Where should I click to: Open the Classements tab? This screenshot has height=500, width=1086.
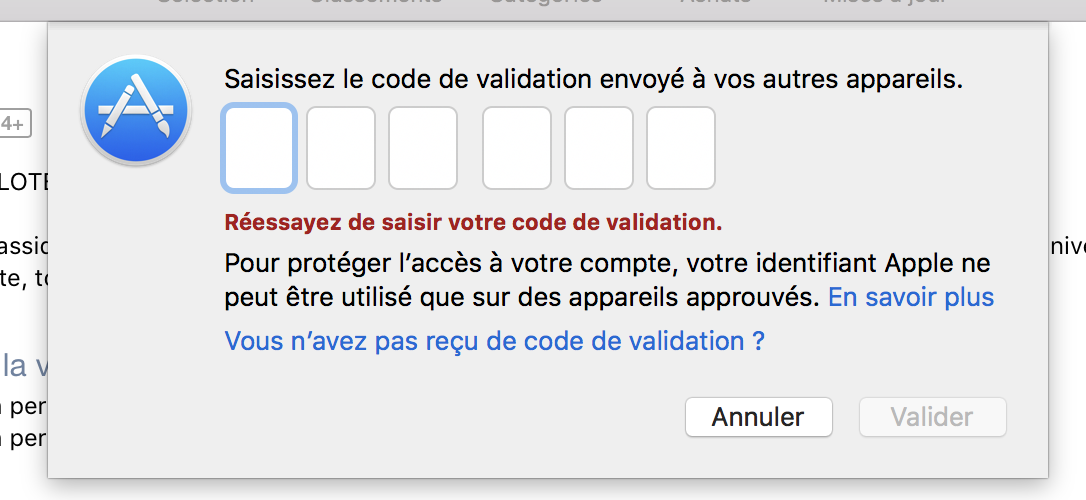tap(375, 4)
